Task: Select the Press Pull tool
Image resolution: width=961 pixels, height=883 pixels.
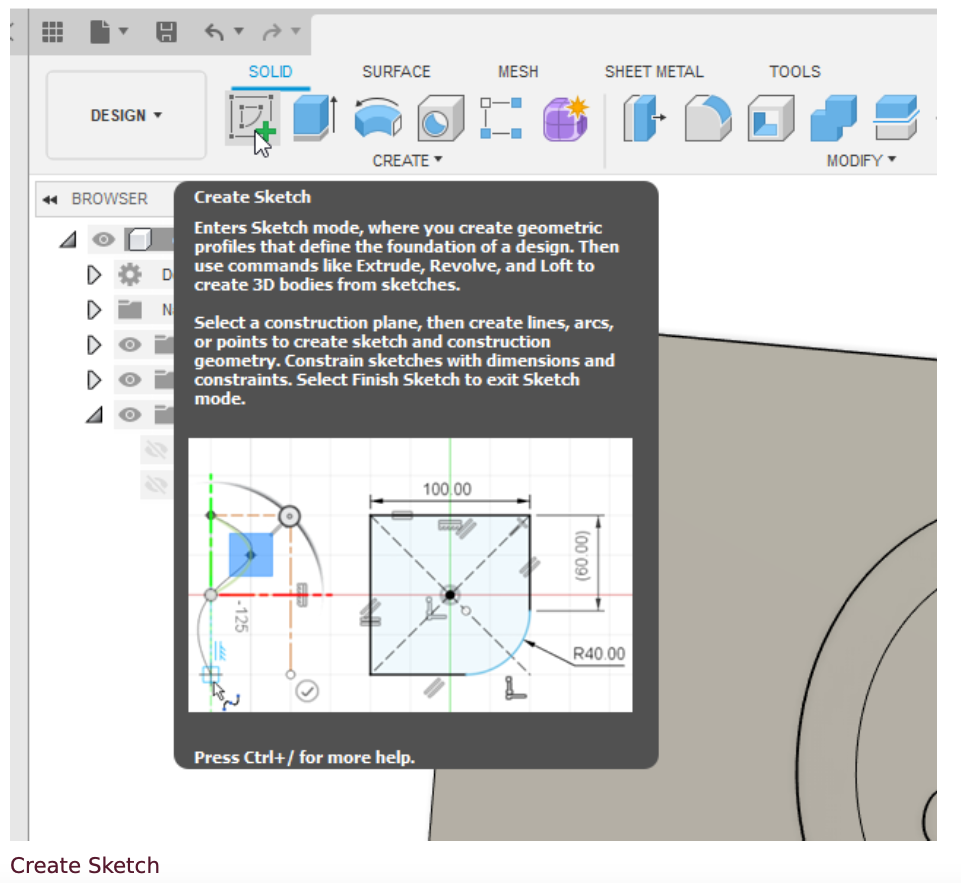Action: click(644, 118)
